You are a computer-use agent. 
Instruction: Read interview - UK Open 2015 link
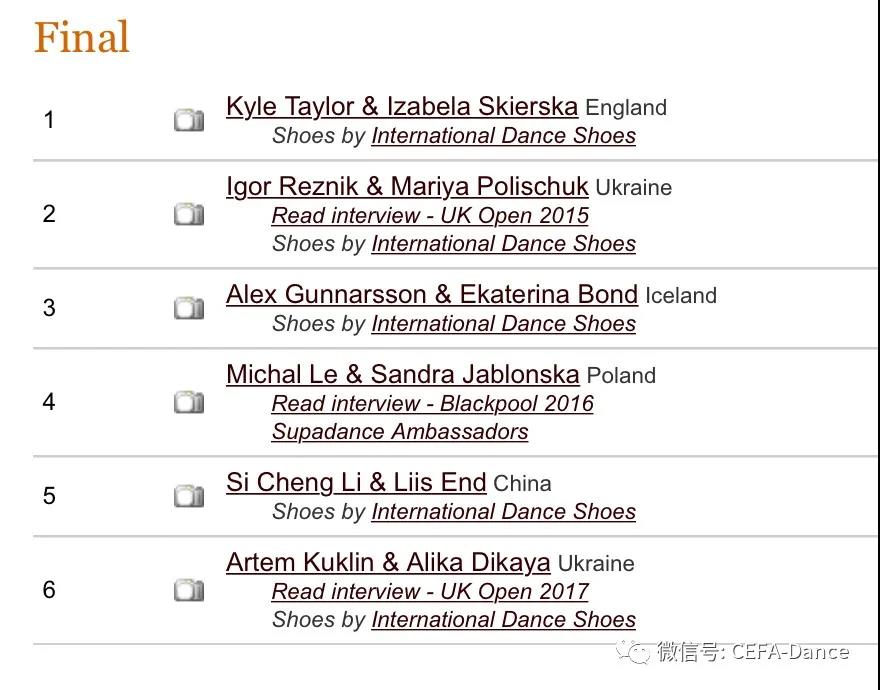[x=430, y=216]
